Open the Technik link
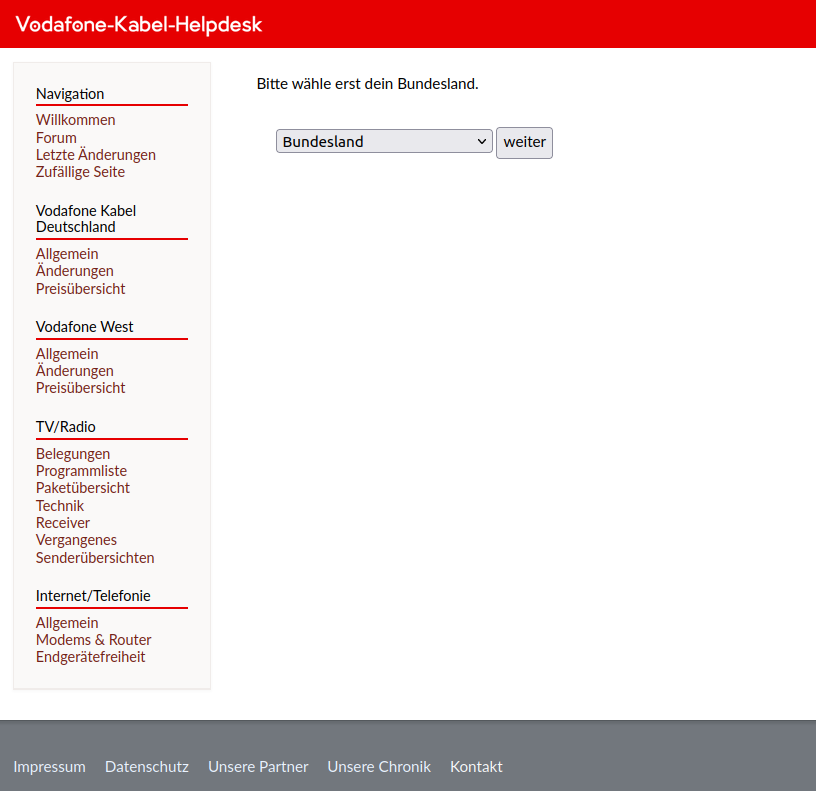The width and height of the screenshot is (816, 794). click(60, 506)
